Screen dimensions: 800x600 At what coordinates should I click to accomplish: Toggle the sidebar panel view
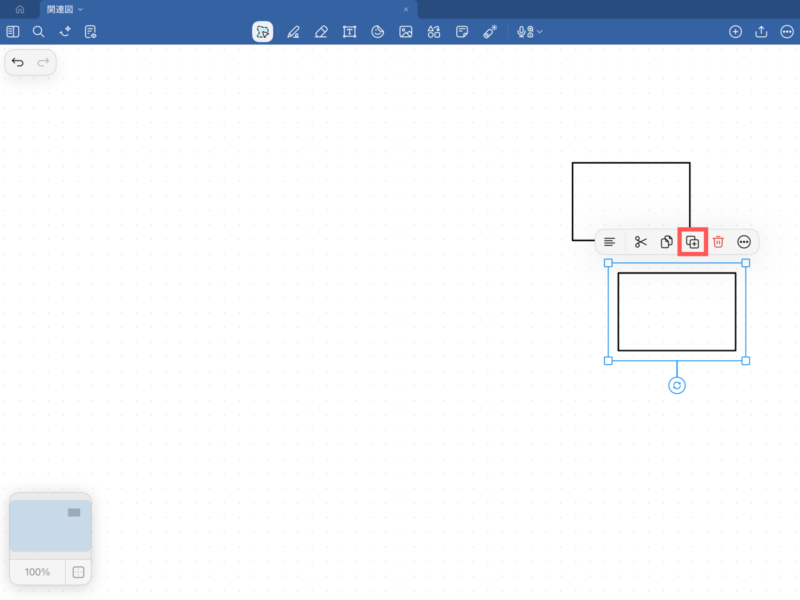pyautogui.click(x=13, y=32)
